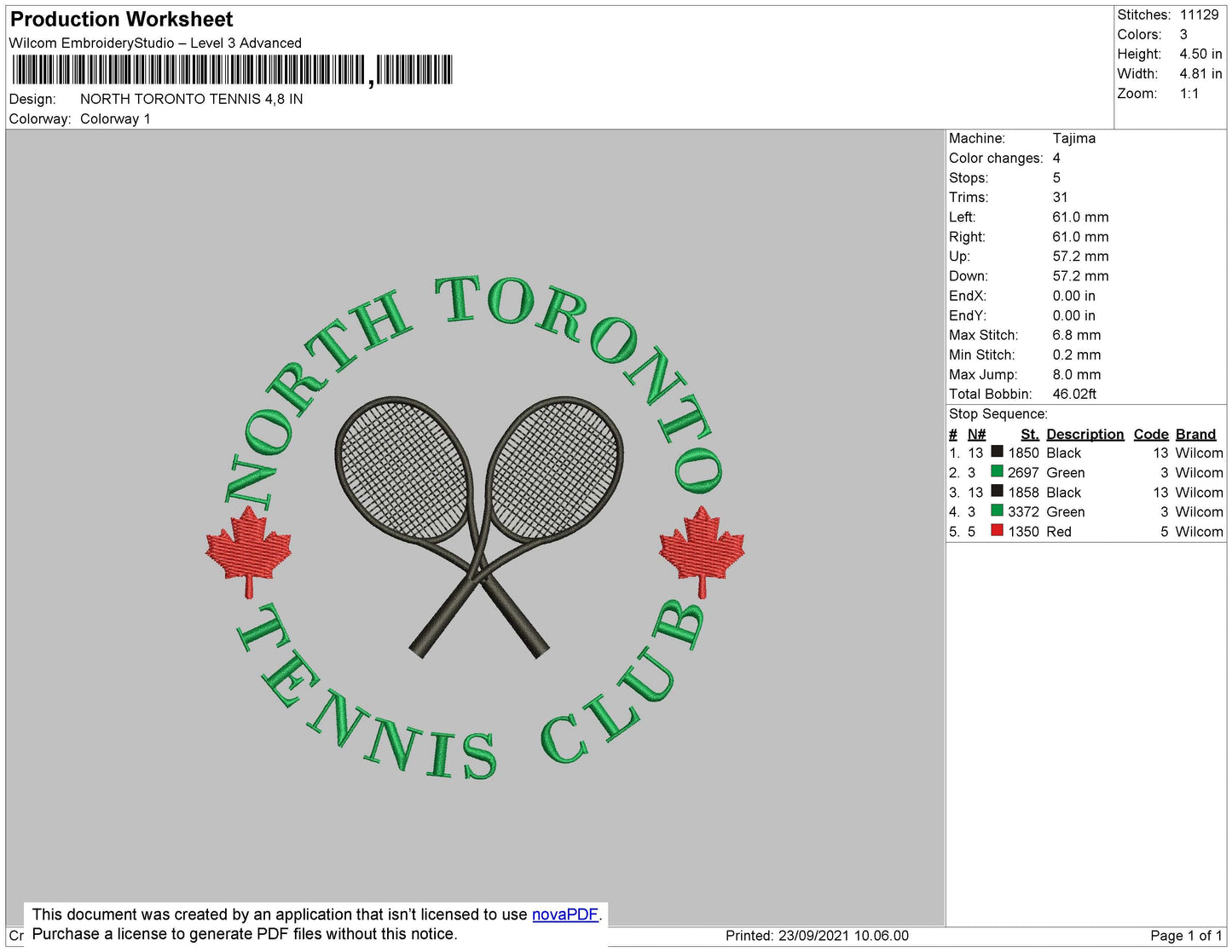
Task: Click the Trims value '31'
Action: click(1060, 197)
